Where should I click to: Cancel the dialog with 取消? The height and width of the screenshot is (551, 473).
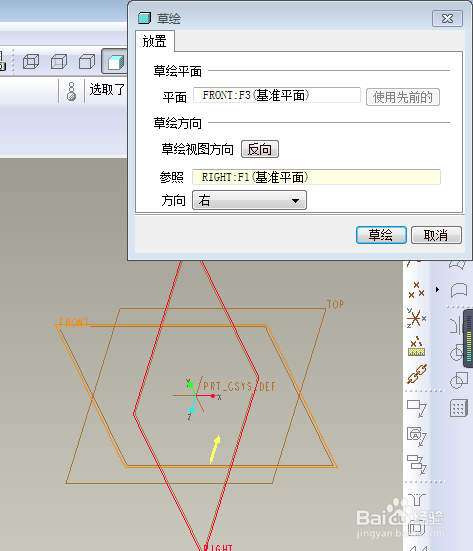(436, 235)
